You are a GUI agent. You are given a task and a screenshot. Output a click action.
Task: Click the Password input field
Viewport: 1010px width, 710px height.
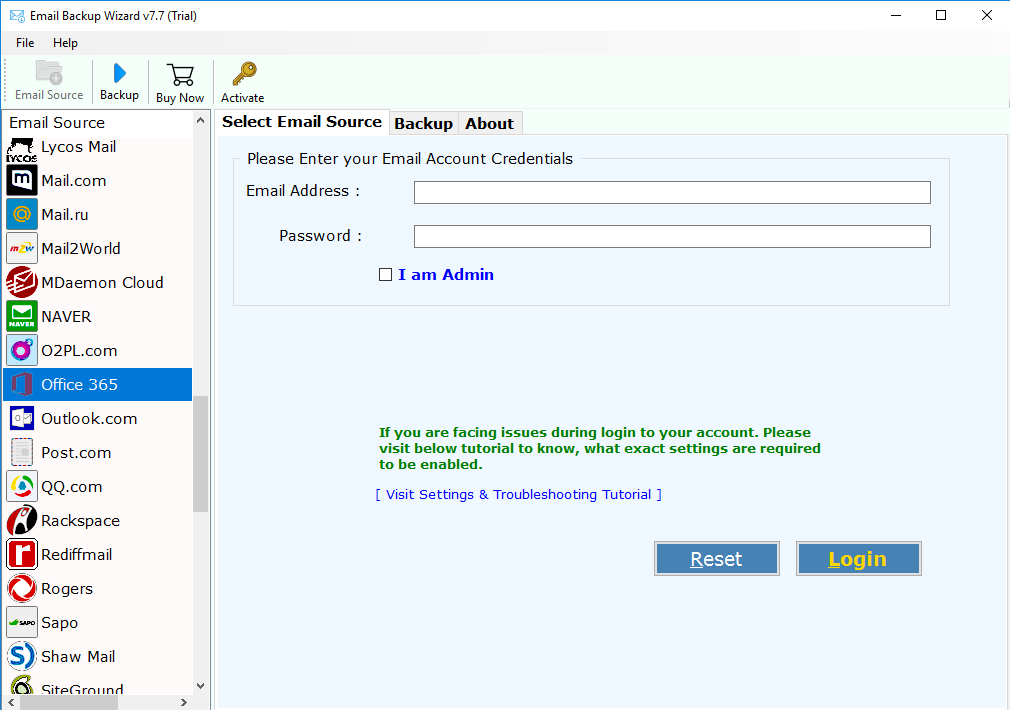[672, 236]
